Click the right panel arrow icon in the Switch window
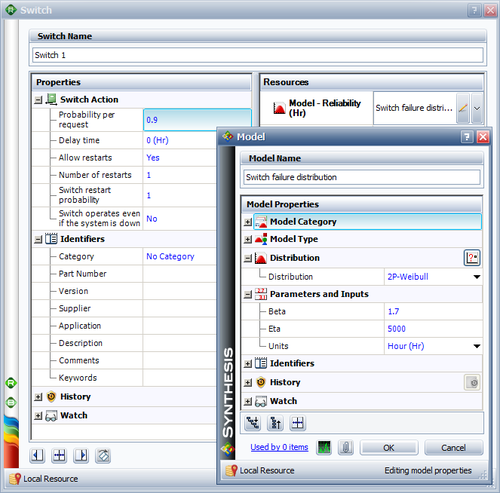 (81, 455)
